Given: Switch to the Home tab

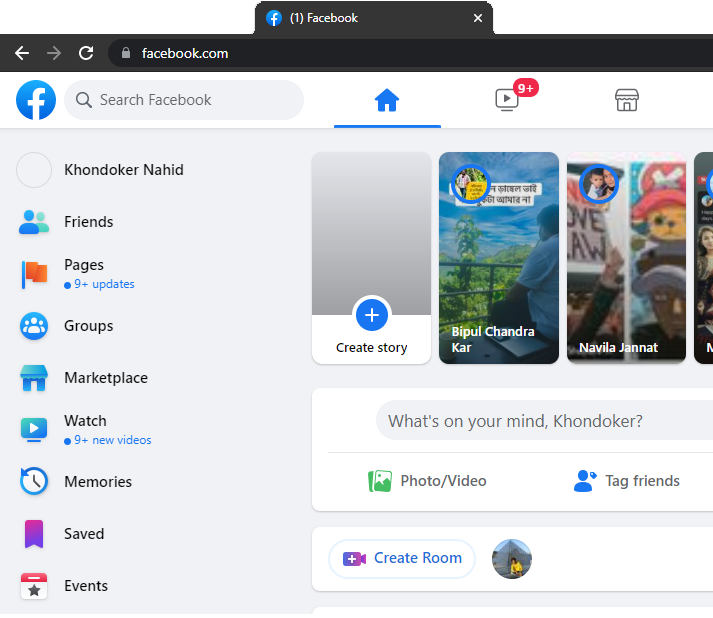Looking at the screenshot, I should click(387, 100).
